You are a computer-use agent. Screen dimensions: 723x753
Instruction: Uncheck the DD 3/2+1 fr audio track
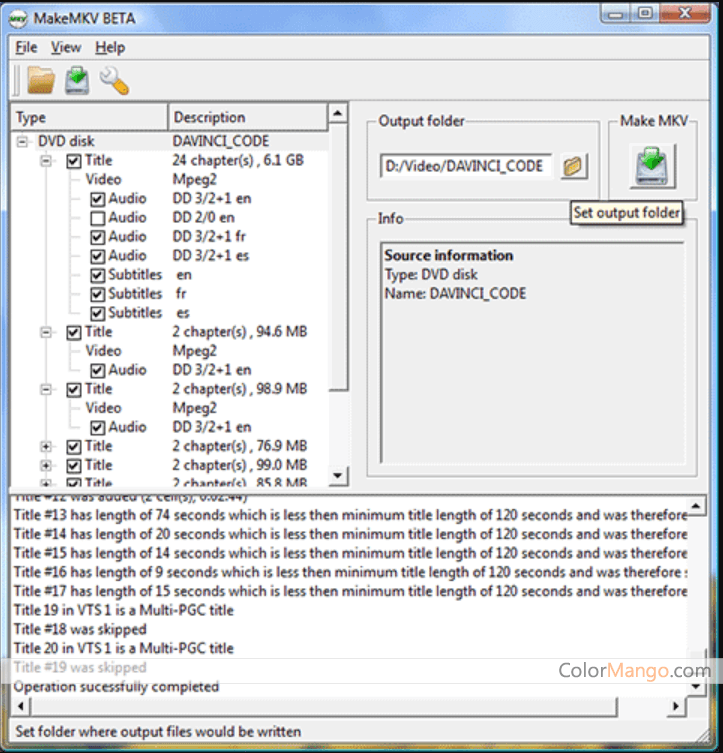pyautogui.click(x=97, y=237)
